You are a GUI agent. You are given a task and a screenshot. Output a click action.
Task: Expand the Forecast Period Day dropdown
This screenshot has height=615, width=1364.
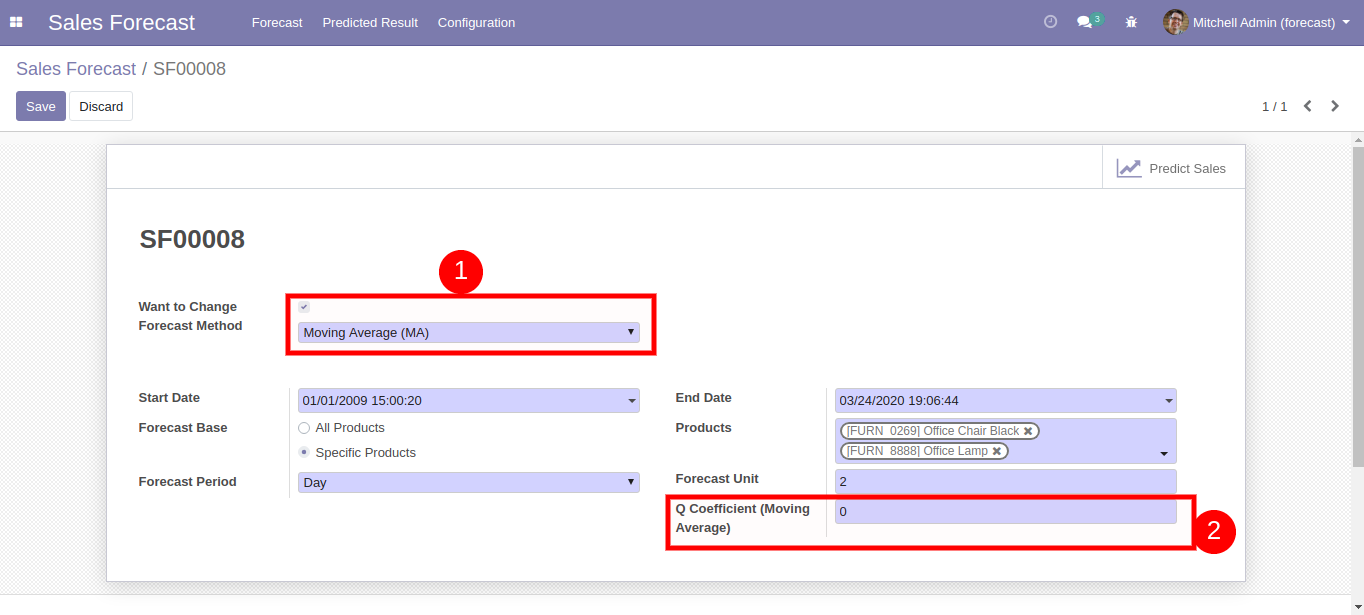(468, 482)
